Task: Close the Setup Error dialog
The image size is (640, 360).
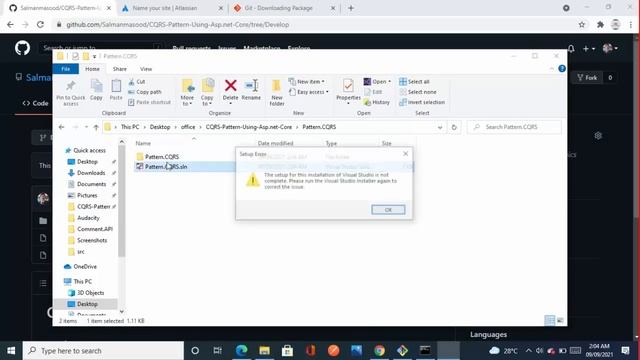Action: [405, 153]
